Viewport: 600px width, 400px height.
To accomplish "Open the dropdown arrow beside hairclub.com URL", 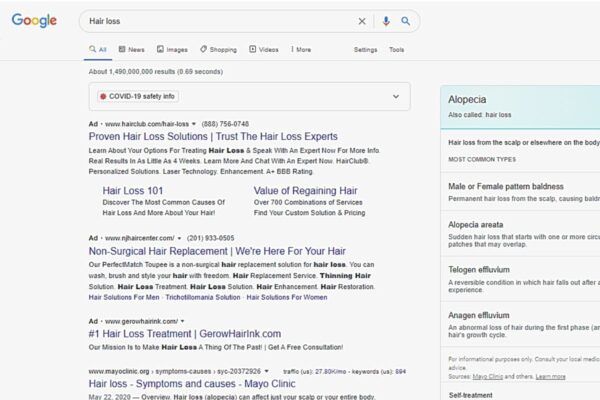I will coord(194,124).
